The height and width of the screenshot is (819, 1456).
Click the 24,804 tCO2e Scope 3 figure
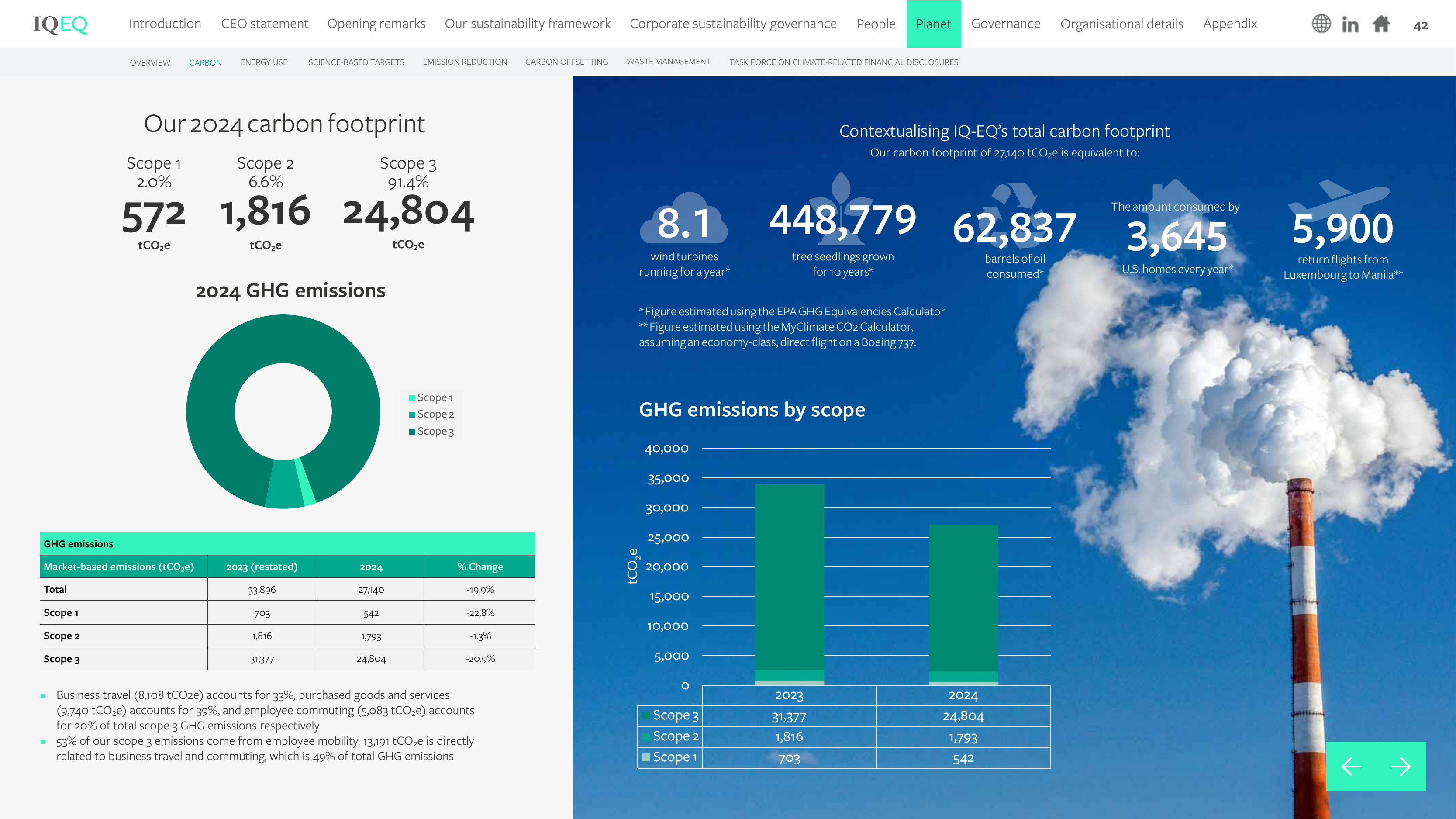pyautogui.click(x=408, y=213)
